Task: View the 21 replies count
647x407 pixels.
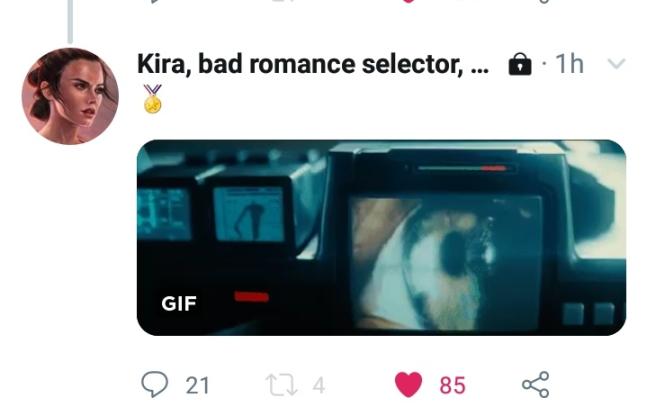Action: point(197,386)
